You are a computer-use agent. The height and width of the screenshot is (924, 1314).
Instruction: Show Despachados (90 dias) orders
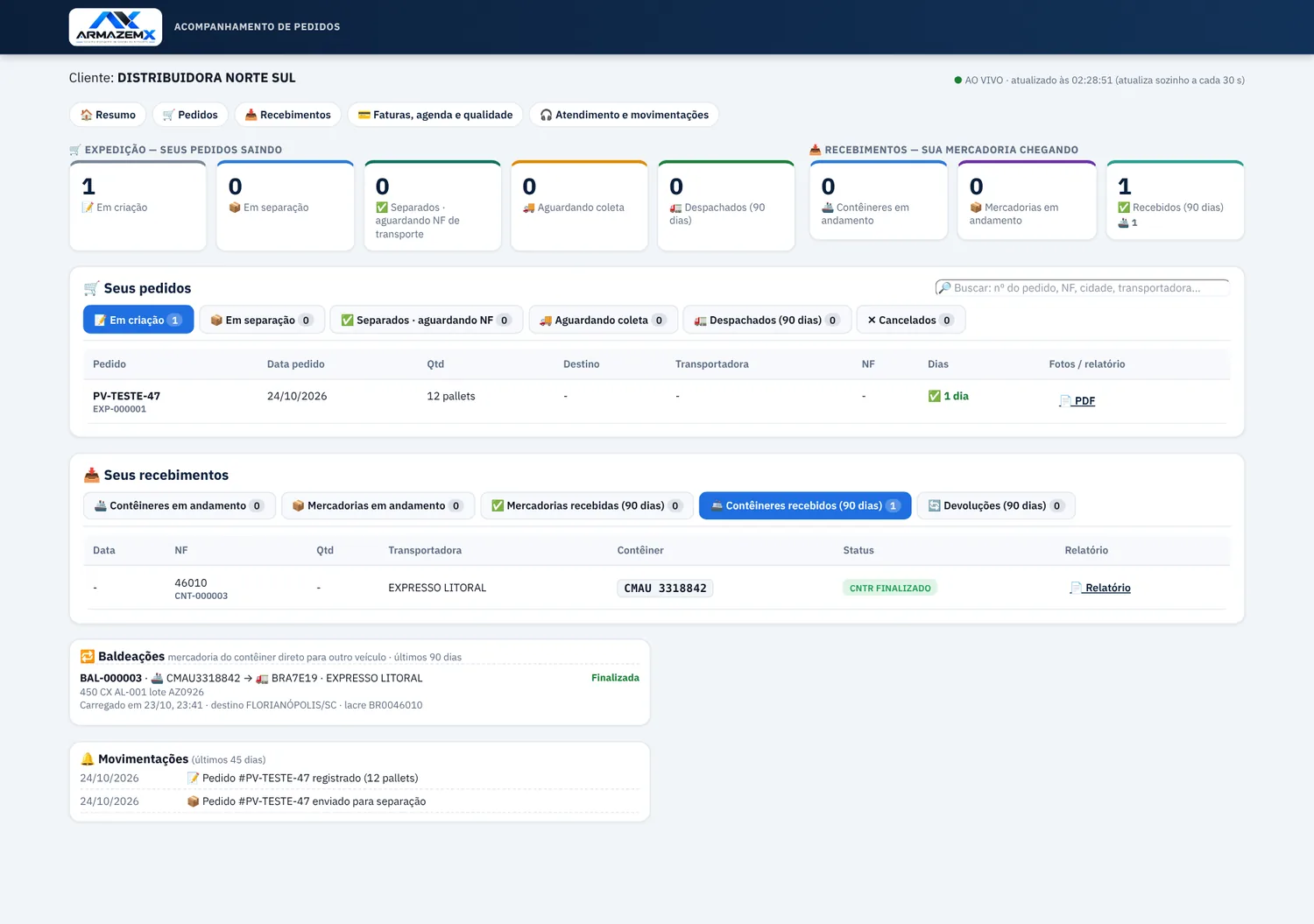coord(766,320)
